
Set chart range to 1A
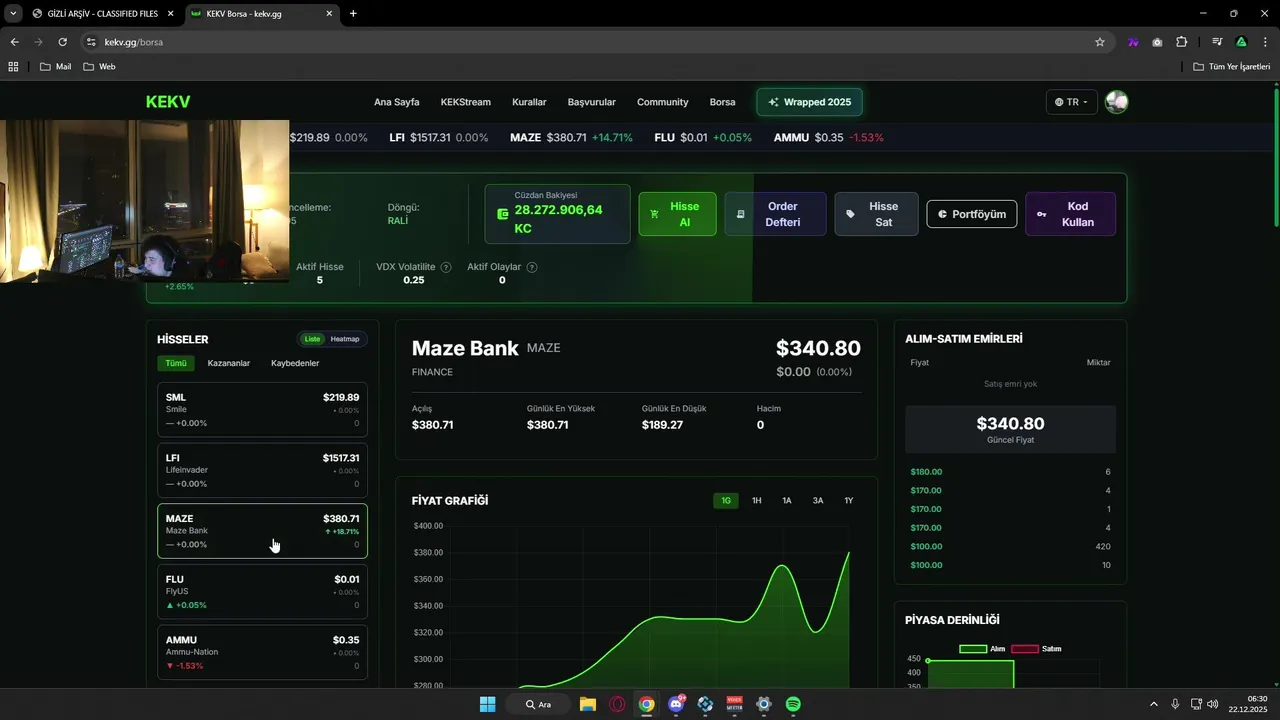[787, 500]
